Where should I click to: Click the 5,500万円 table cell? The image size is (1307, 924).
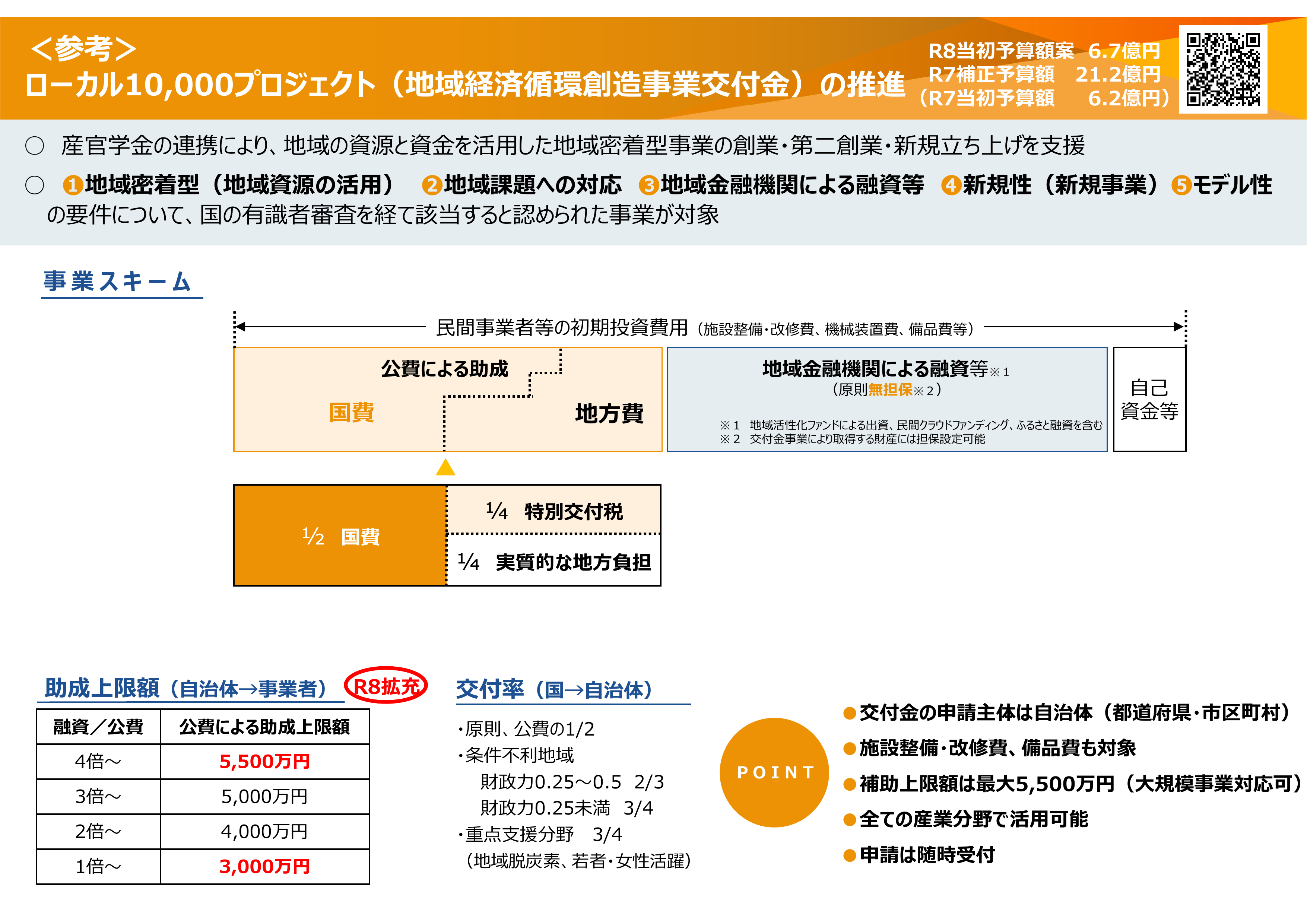point(265,761)
